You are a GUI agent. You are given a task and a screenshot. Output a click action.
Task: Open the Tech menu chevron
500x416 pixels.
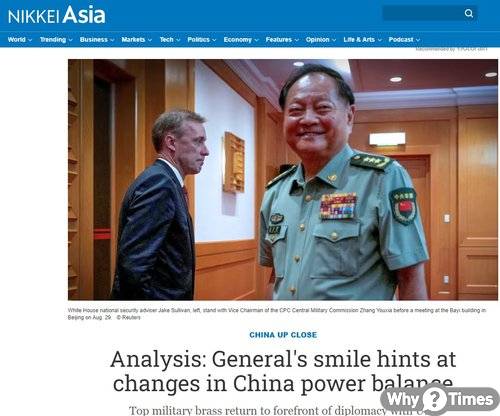click(x=178, y=40)
